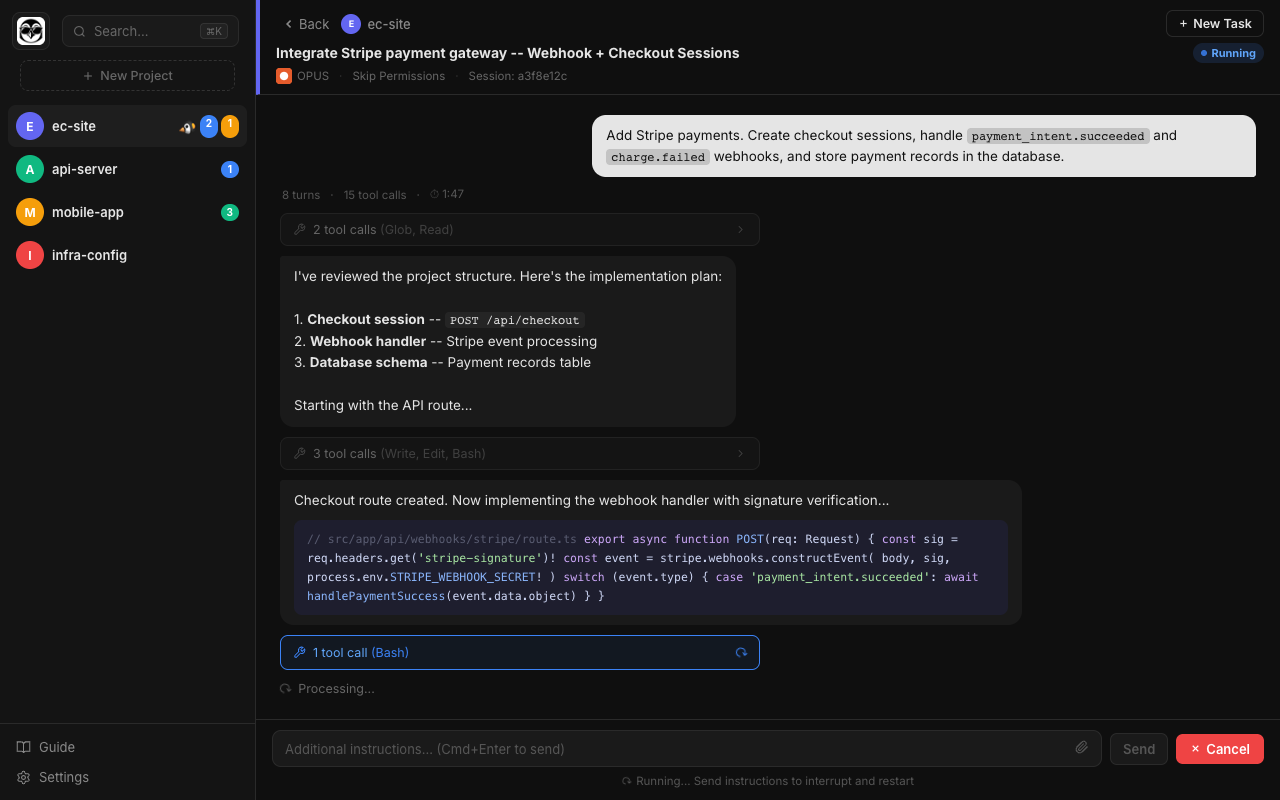Expand the 3 tool calls (Write, Edit, Bash) row

coord(520,453)
